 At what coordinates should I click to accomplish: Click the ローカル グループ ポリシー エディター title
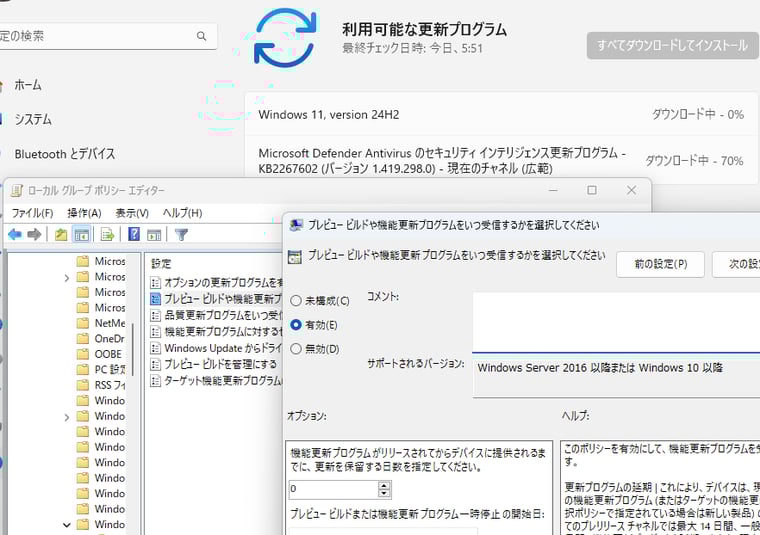[x=96, y=190]
